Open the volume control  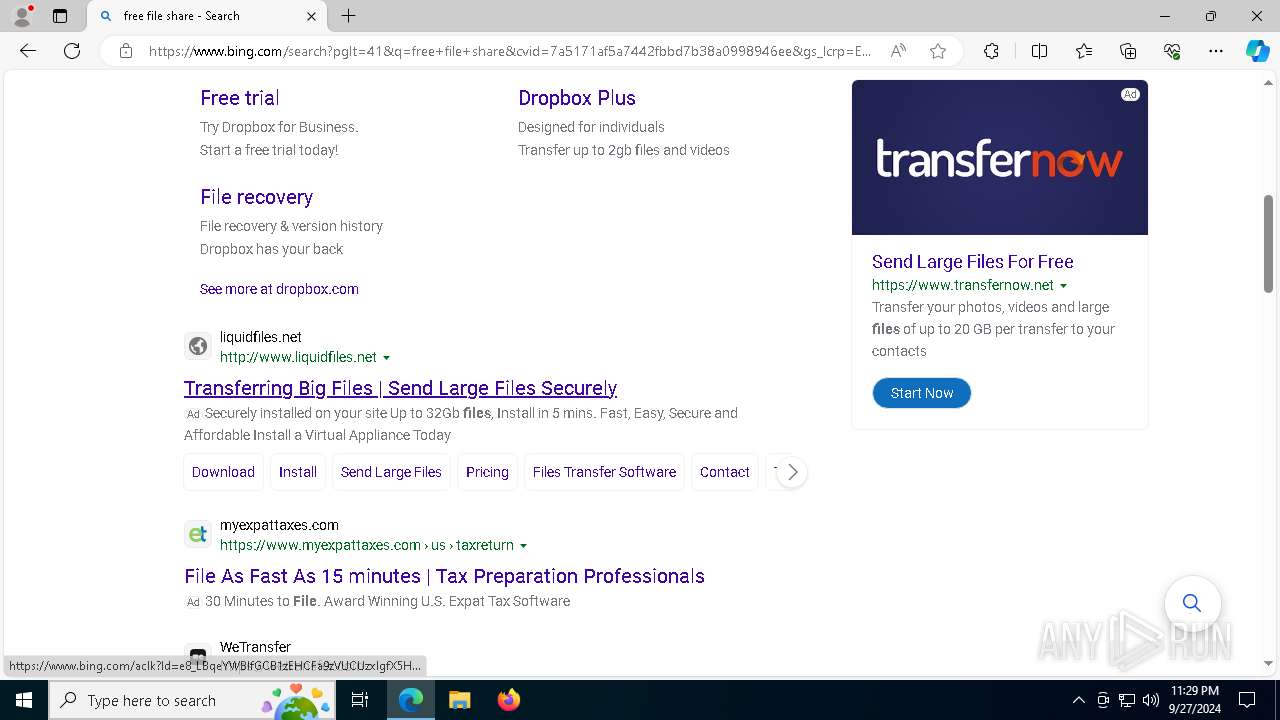pos(1151,700)
